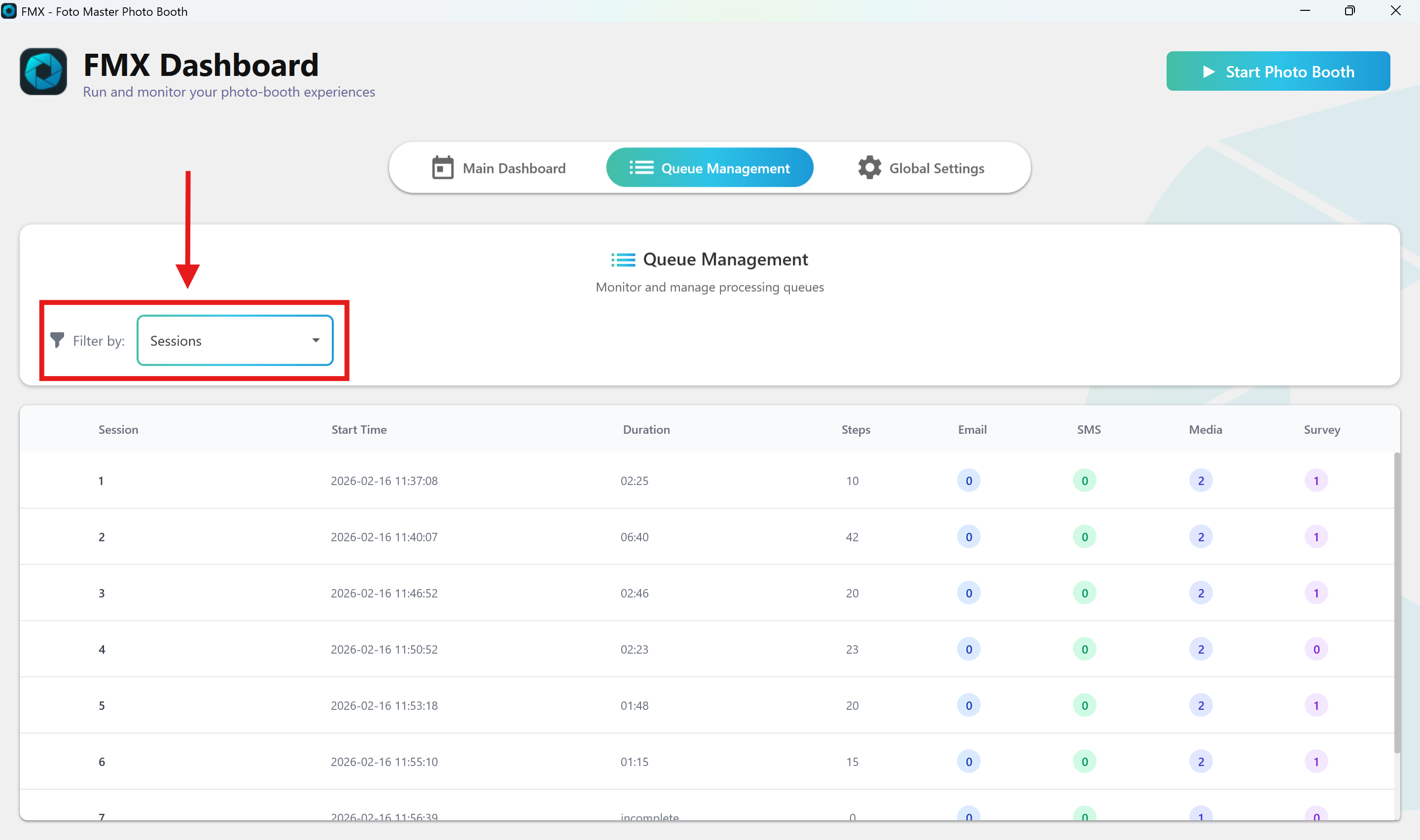
Task: Click the FMX camera shutter logo
Action: tap(43, 72)
